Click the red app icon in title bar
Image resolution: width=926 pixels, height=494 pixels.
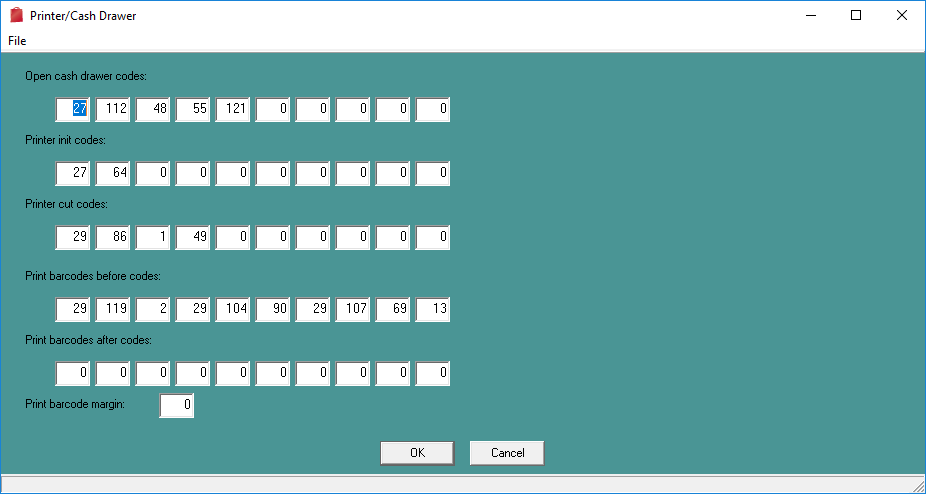pyautogui.click(x=17, y=15)
